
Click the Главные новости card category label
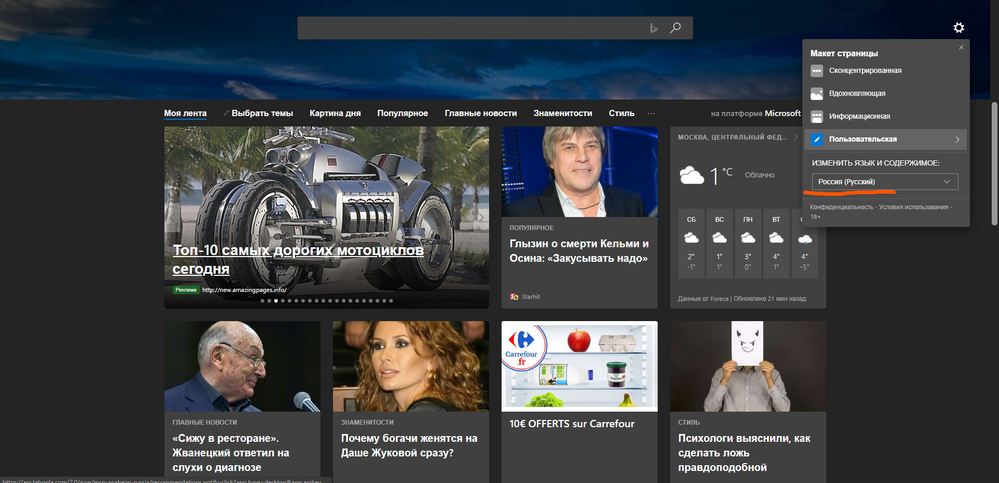pyautogui.click(x=205, y=422)
